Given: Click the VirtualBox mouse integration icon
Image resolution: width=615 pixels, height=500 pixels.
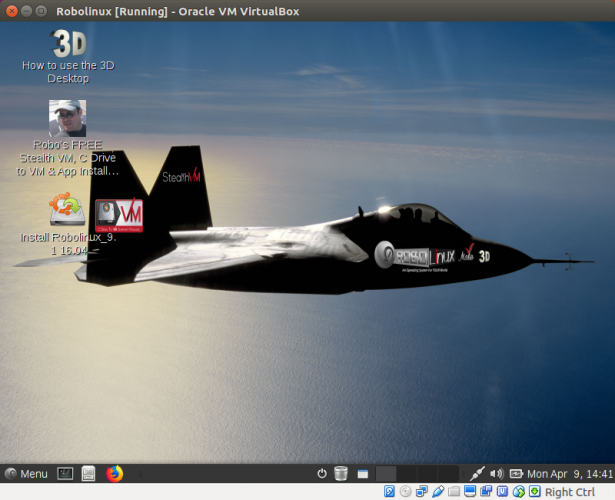Looking at the screenshot, I should pyautogui.click(x=519, y=491).
